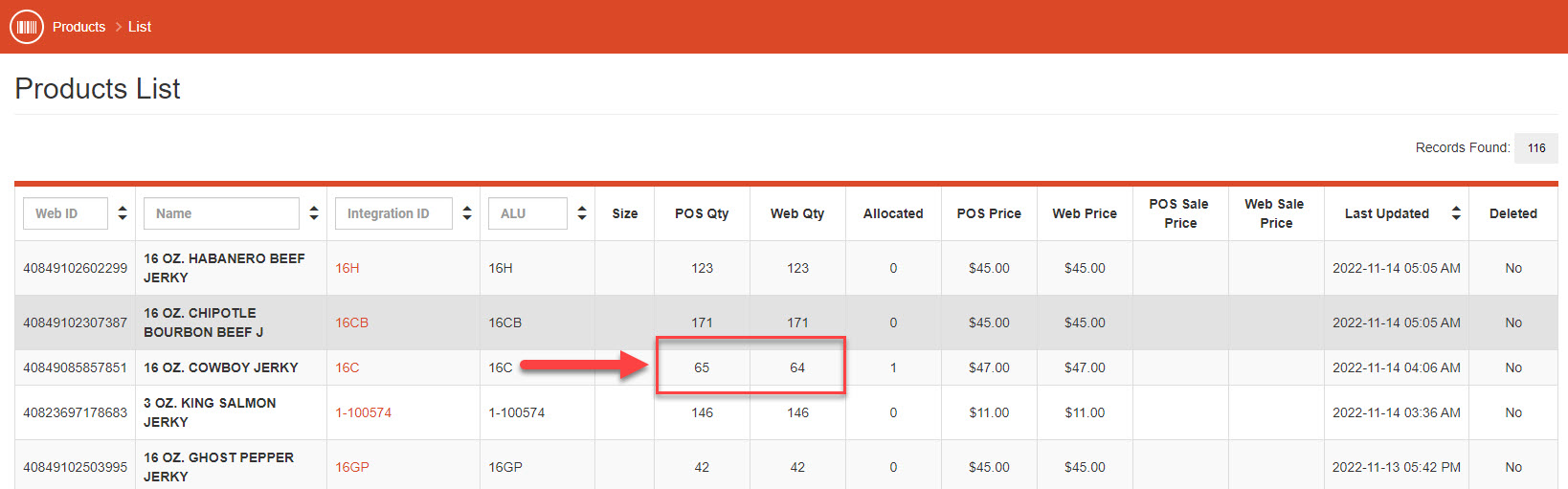1568x489 pixels.
Task: Sort by Name column arrows
Action: tap(314, 213)
